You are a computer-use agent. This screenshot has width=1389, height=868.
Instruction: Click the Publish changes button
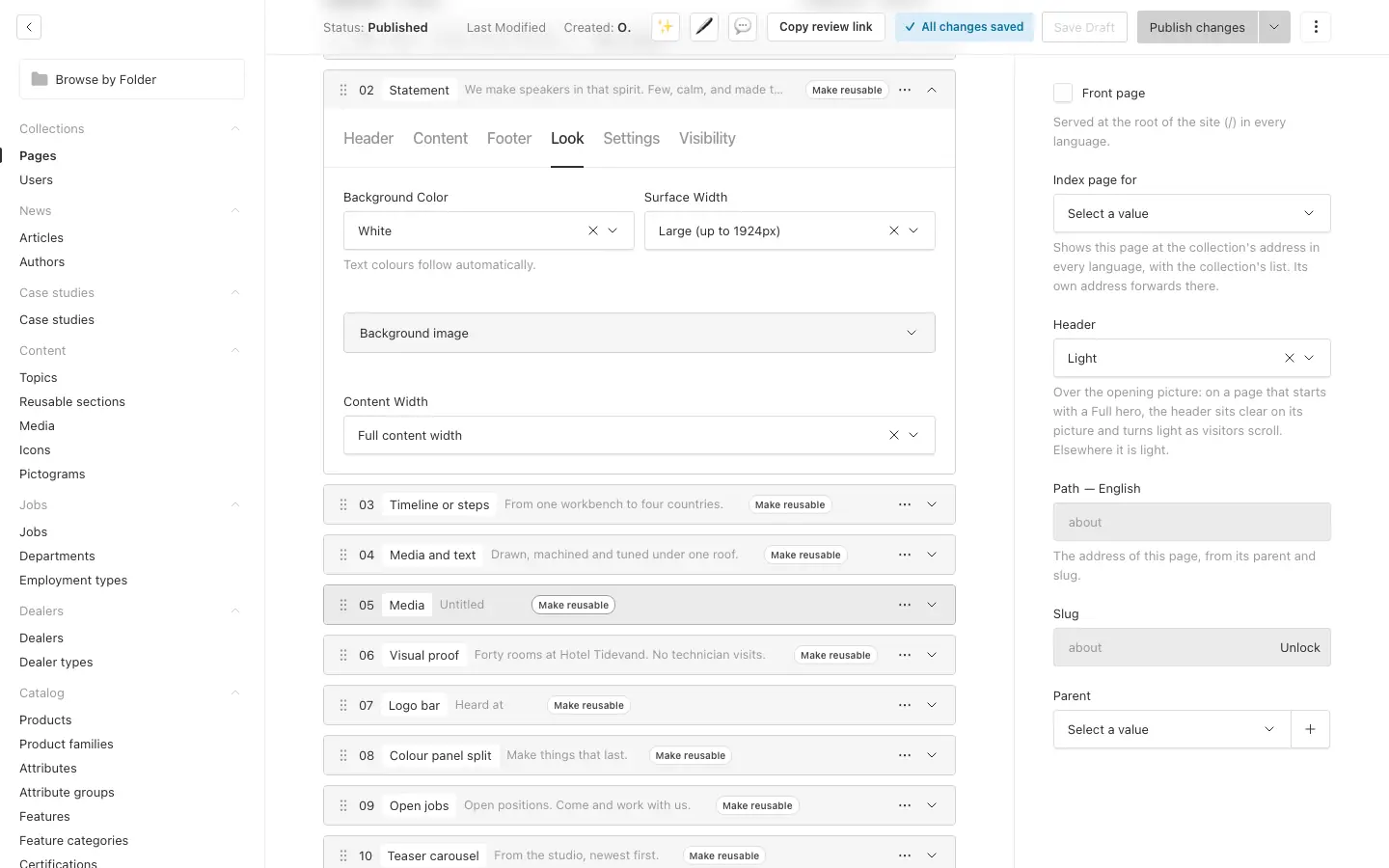[x=1197, y=27]
